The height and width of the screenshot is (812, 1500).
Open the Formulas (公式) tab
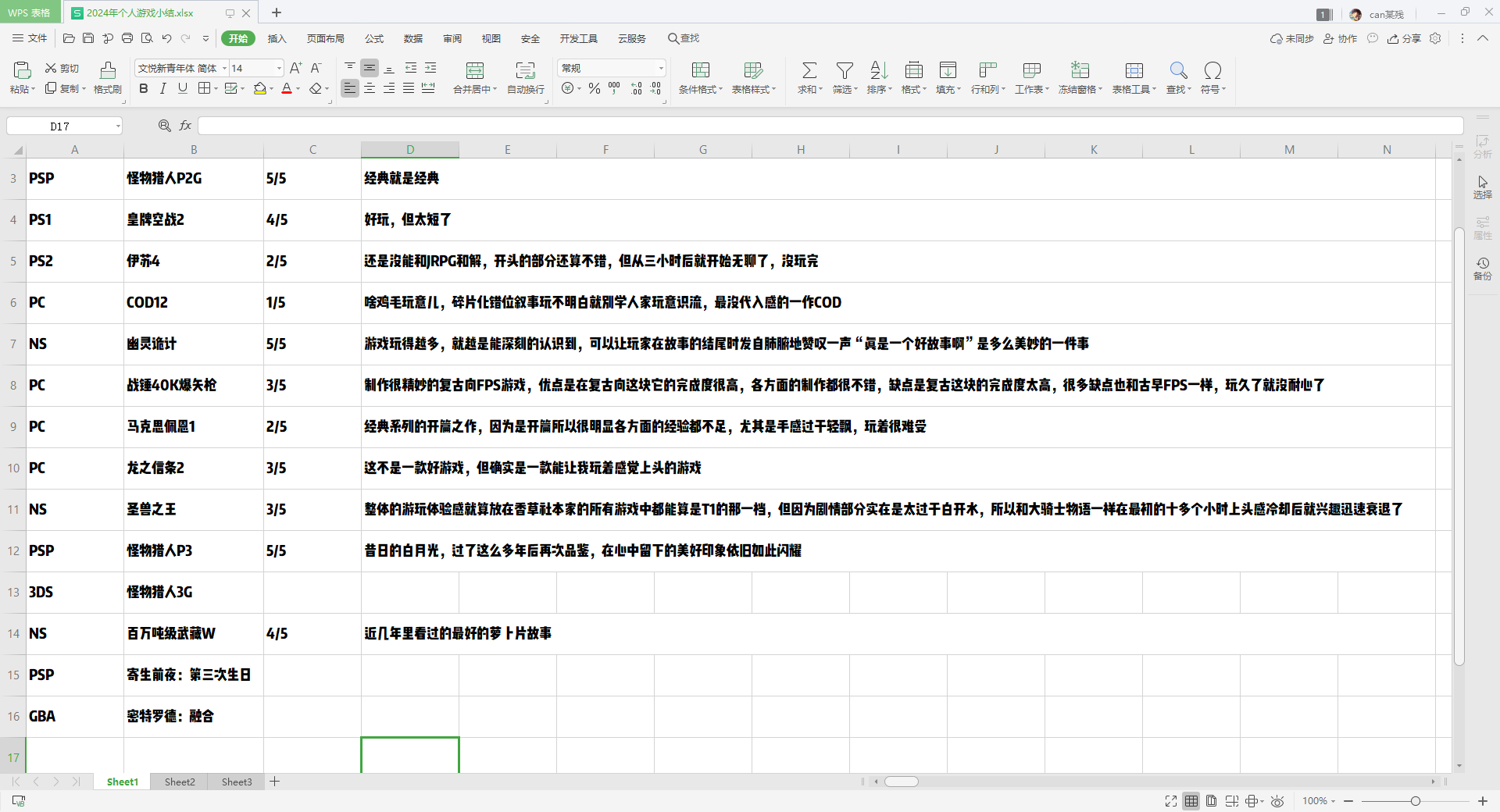point(374,38)
